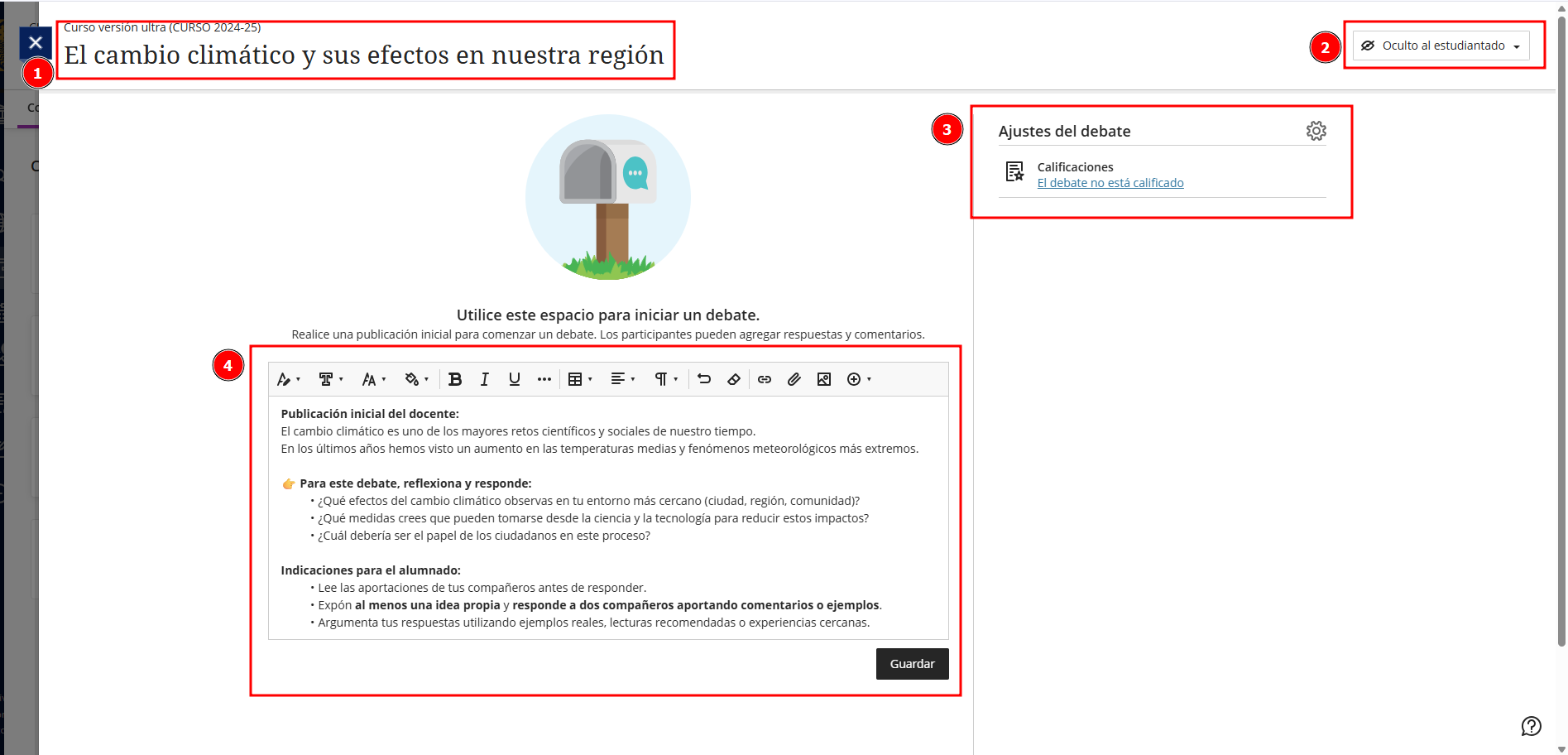
Task: Insert an image into the post
Action: [x=824, y=379]
